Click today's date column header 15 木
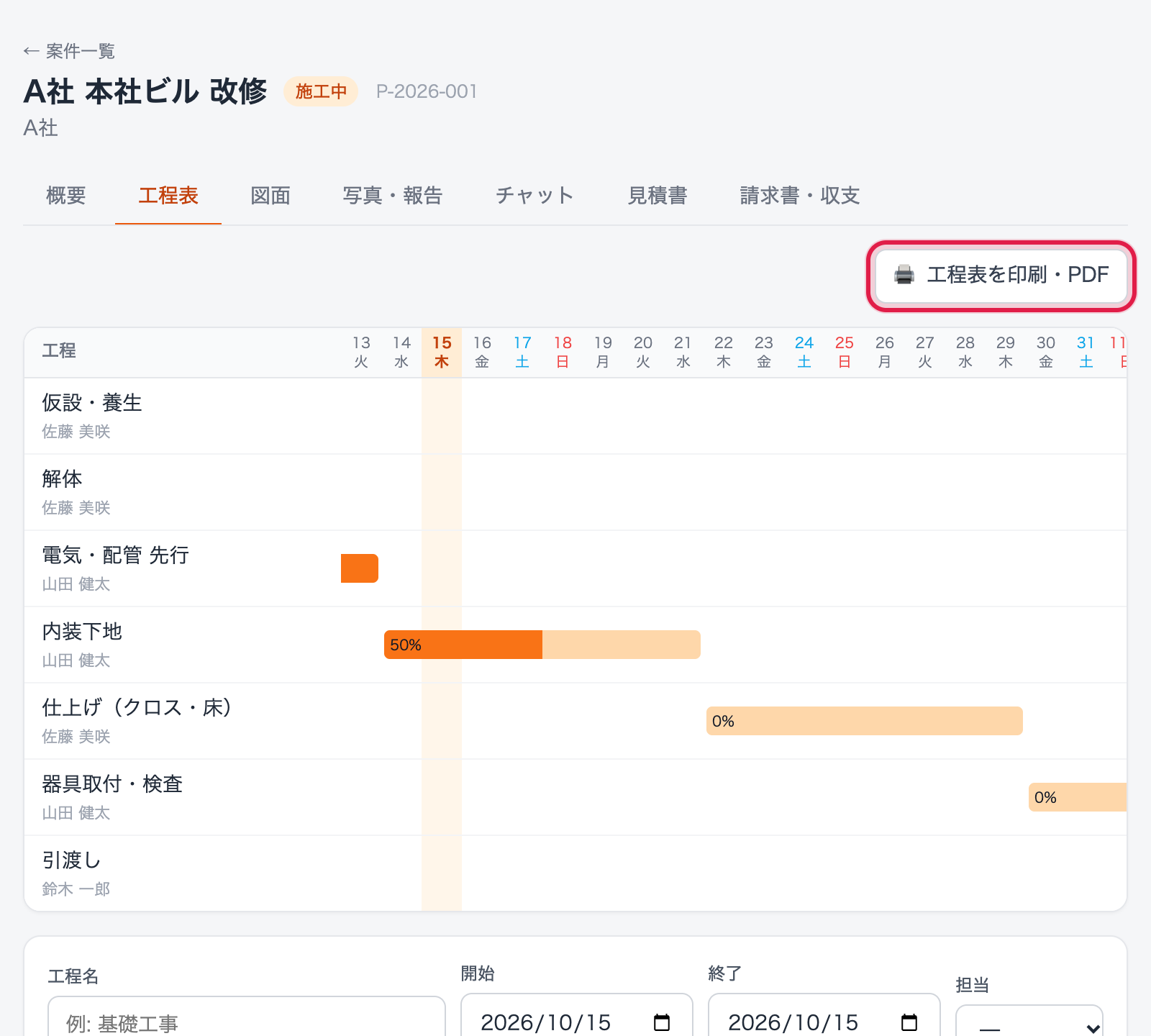Viewport: 1151px width, 1036px height. click(442, 352)
